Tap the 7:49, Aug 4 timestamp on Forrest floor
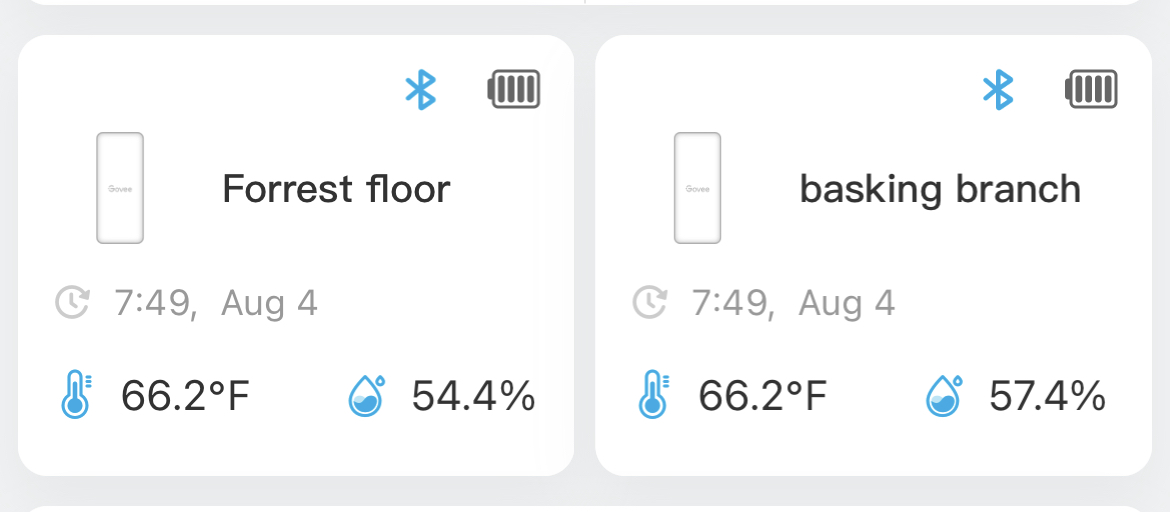Screen dimensions: 1170x512 coord(216,304)
